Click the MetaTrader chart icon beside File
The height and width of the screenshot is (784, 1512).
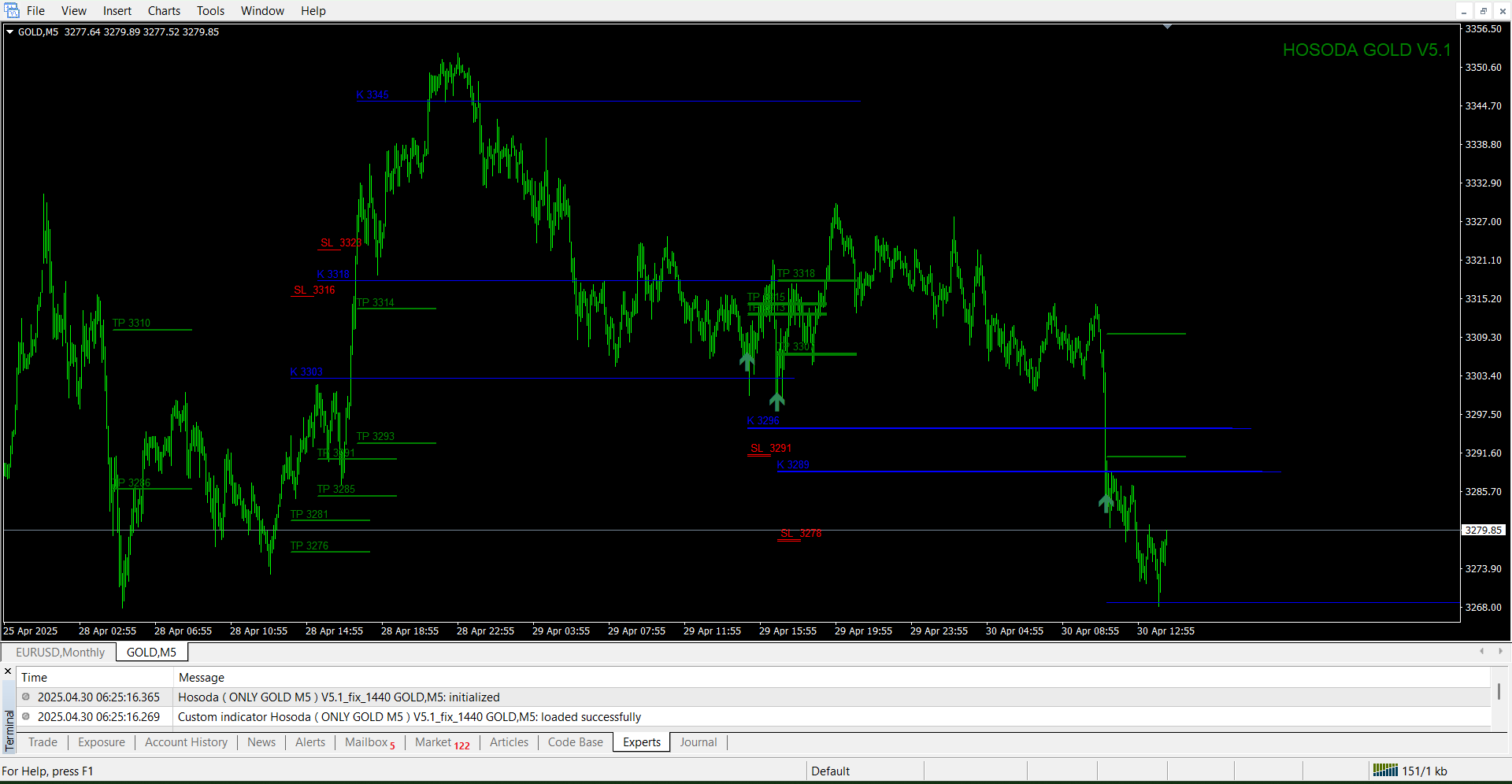point(12,10)
